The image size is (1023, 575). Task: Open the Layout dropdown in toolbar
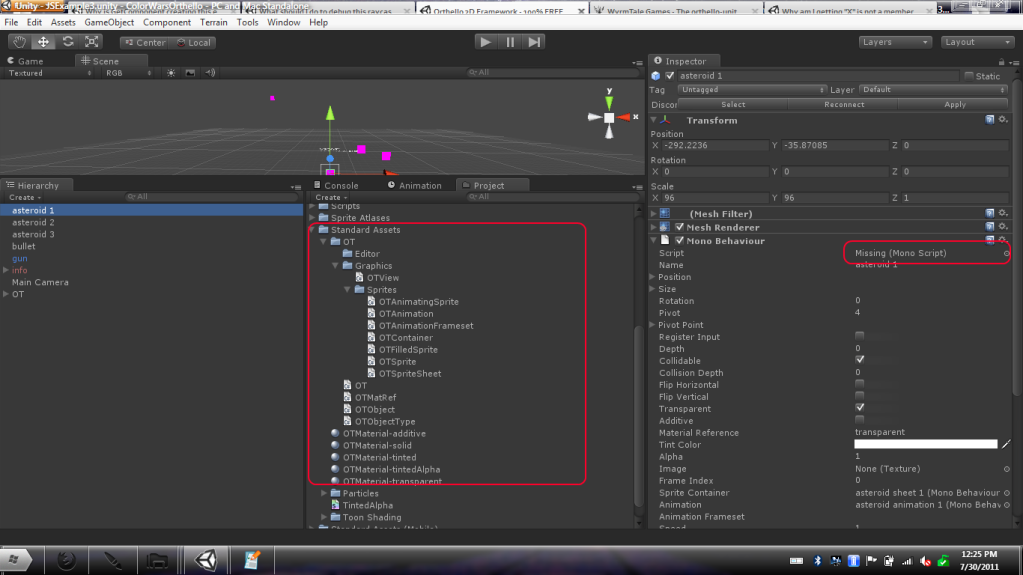click(x=977, y=42)
